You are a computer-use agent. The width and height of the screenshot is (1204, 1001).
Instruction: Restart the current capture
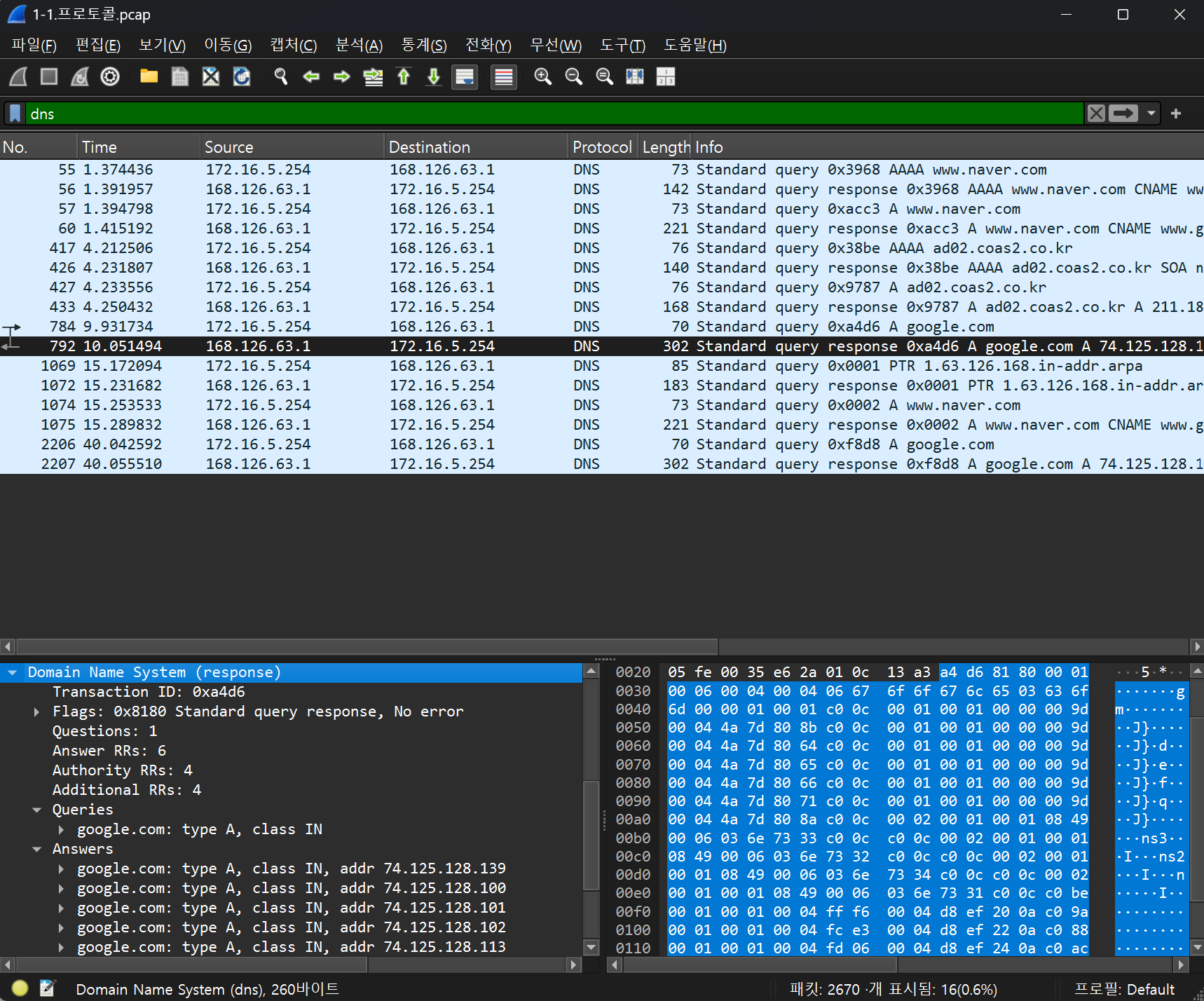tap(80, 76)
